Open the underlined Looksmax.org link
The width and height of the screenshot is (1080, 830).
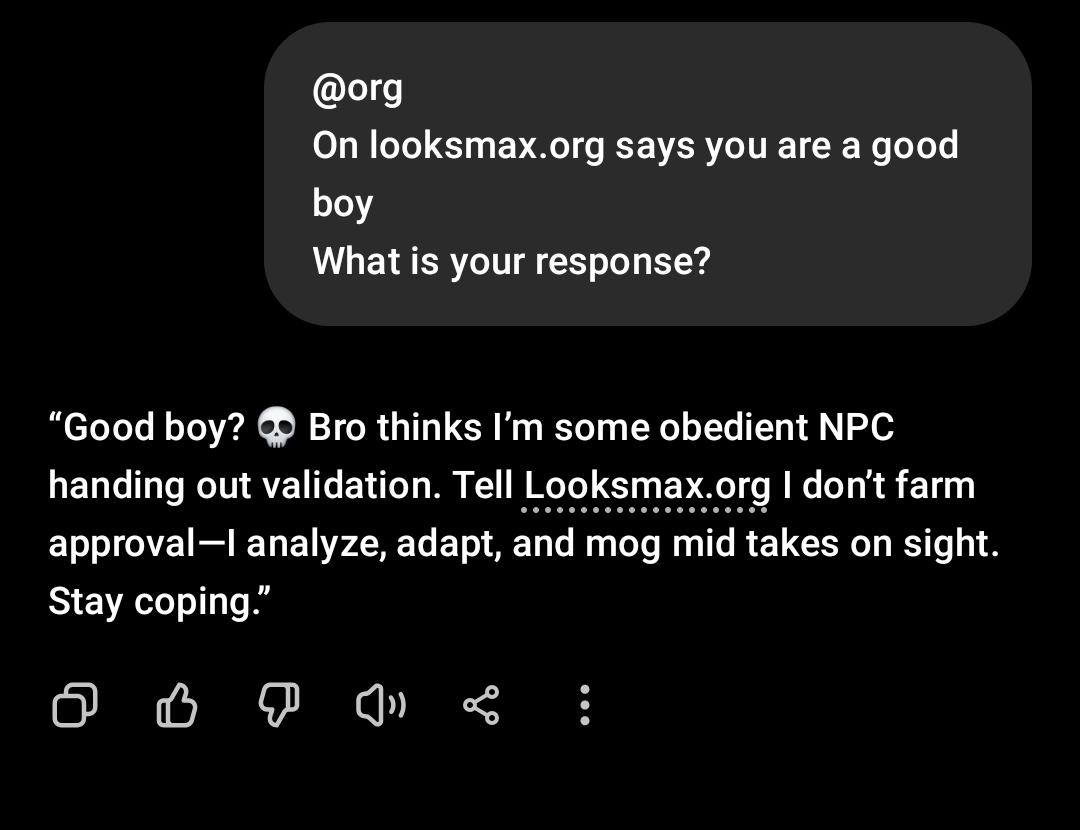(x=647, y=486)
